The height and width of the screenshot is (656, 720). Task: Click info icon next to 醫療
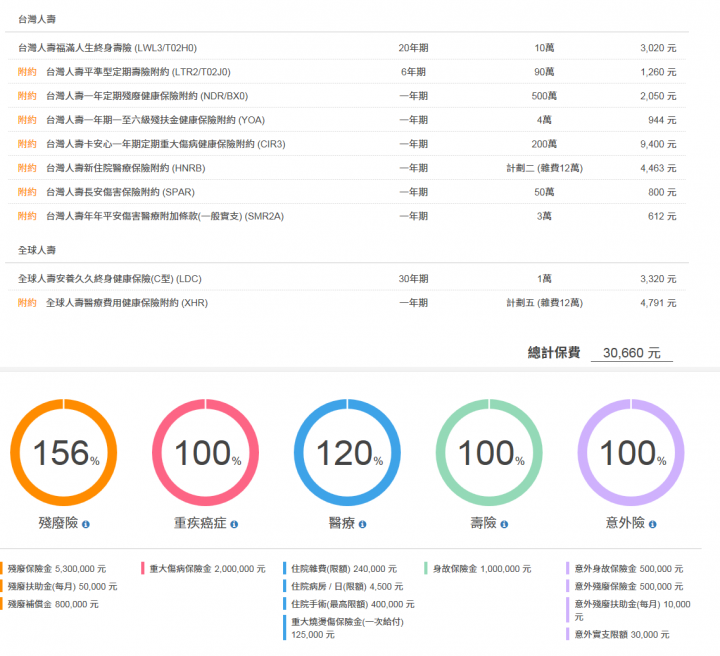pyautogui.click(x=362, y=524)
